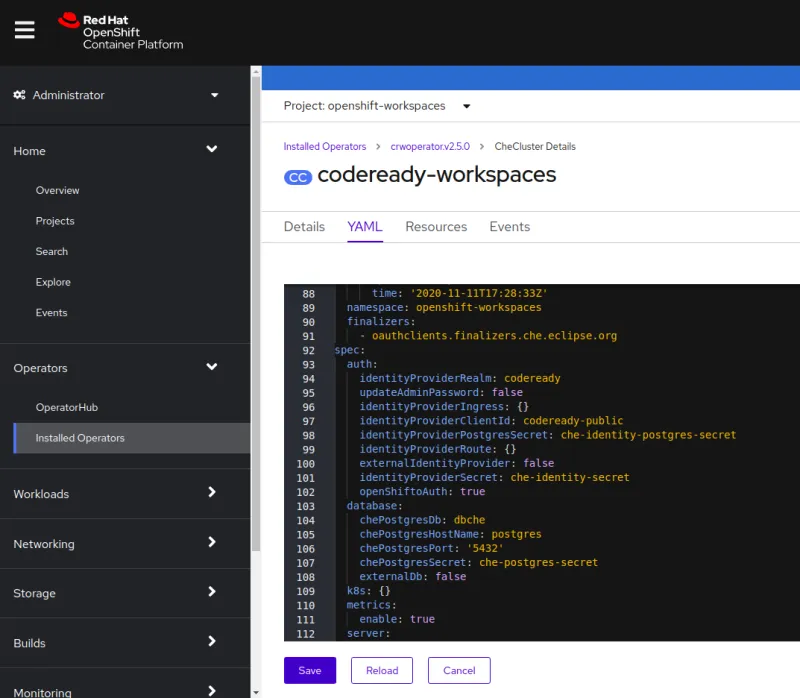Image resolution: width=800 pixels, height=698 pixels.
Task: Switch to the Details tab
Action: 304,227
